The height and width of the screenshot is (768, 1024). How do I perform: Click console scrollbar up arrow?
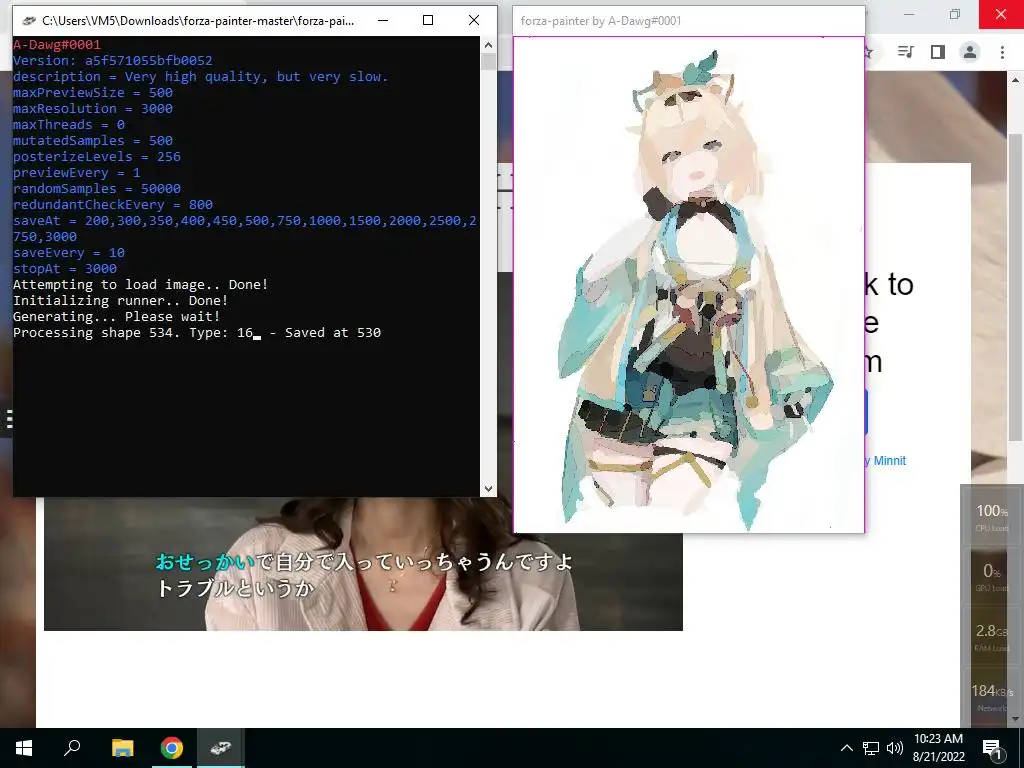pos(488,45)
